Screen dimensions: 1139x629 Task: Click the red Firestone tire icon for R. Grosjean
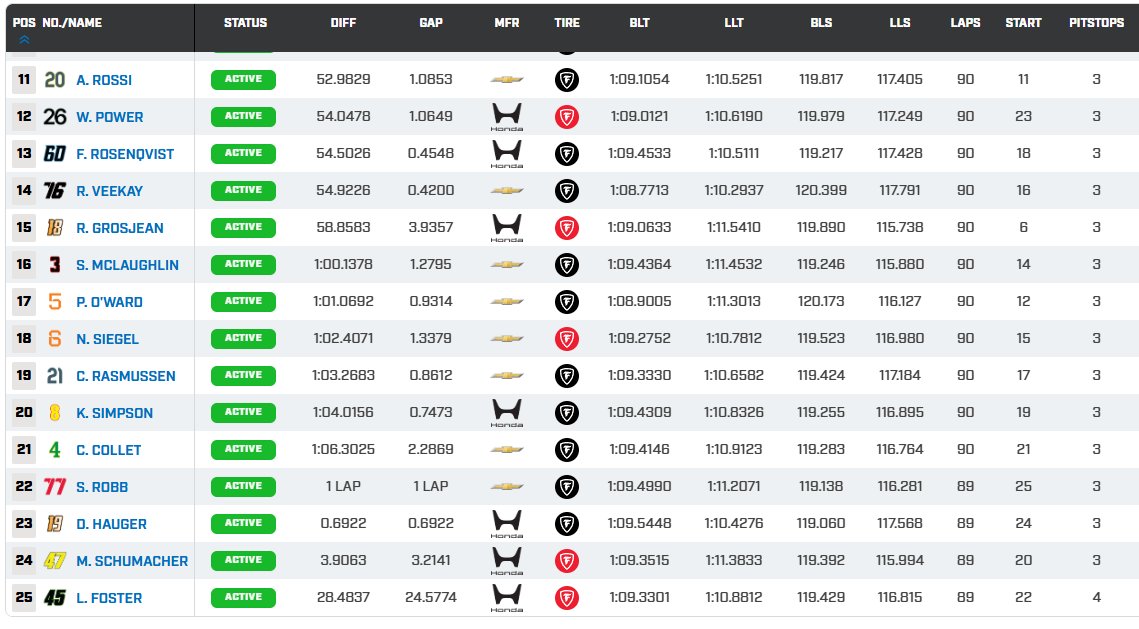[x=567, y=228]
